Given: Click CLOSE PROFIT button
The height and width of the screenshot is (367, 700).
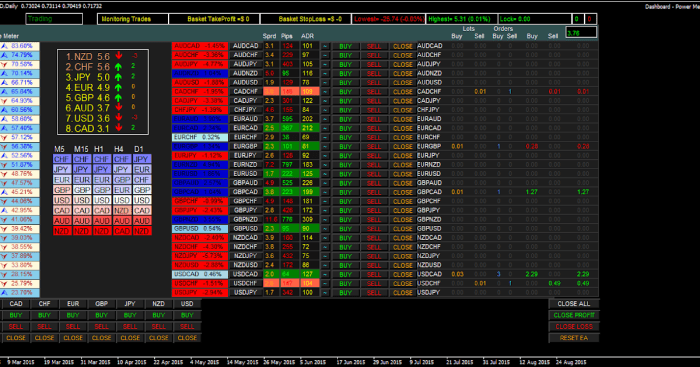Looking at the screenshot, I should tap(574, 315).
